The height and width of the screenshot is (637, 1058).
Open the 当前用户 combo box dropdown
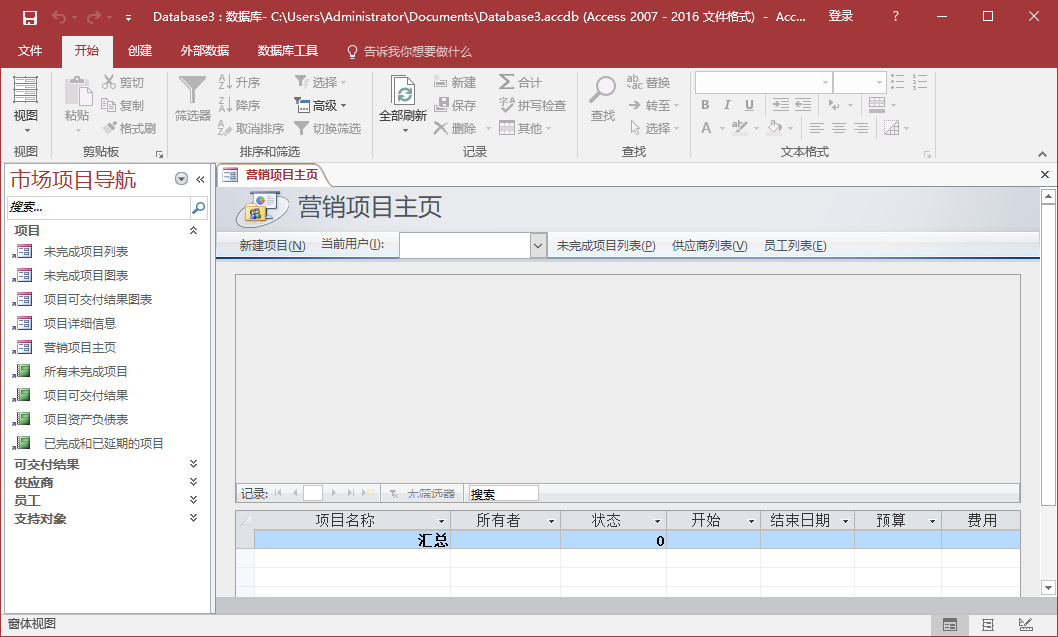coord(537,246)
